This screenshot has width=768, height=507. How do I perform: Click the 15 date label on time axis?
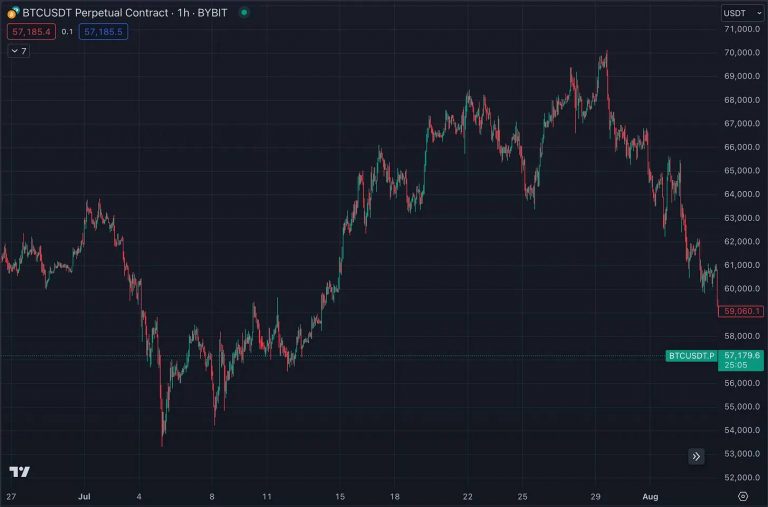340,497
